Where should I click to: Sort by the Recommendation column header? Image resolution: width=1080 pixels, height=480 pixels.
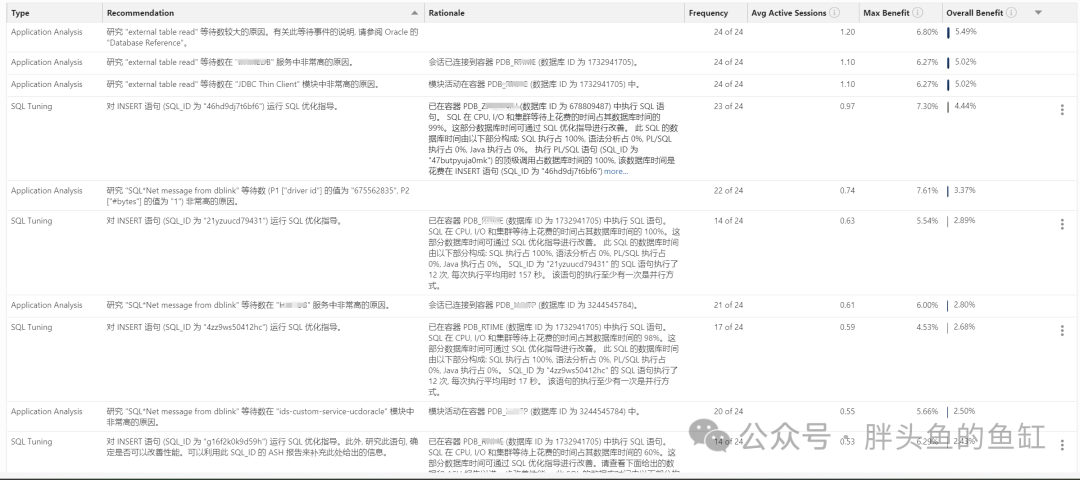[x=141, y=13]
